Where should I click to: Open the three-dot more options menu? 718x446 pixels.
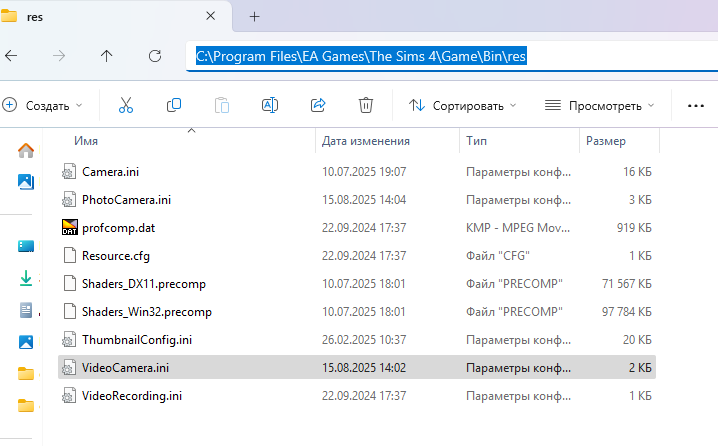coord(696,106)
